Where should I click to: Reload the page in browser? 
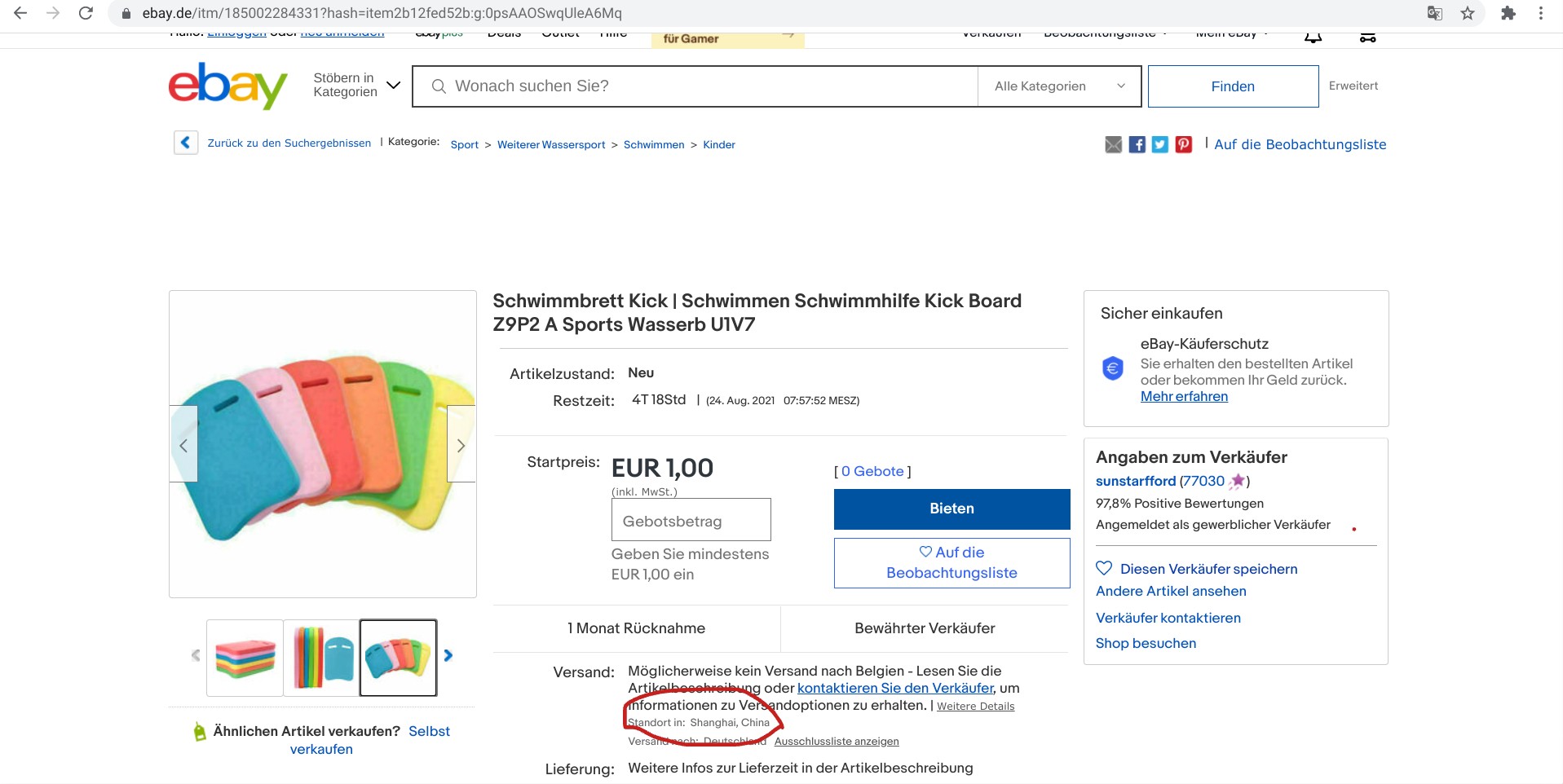pos(86,13)
